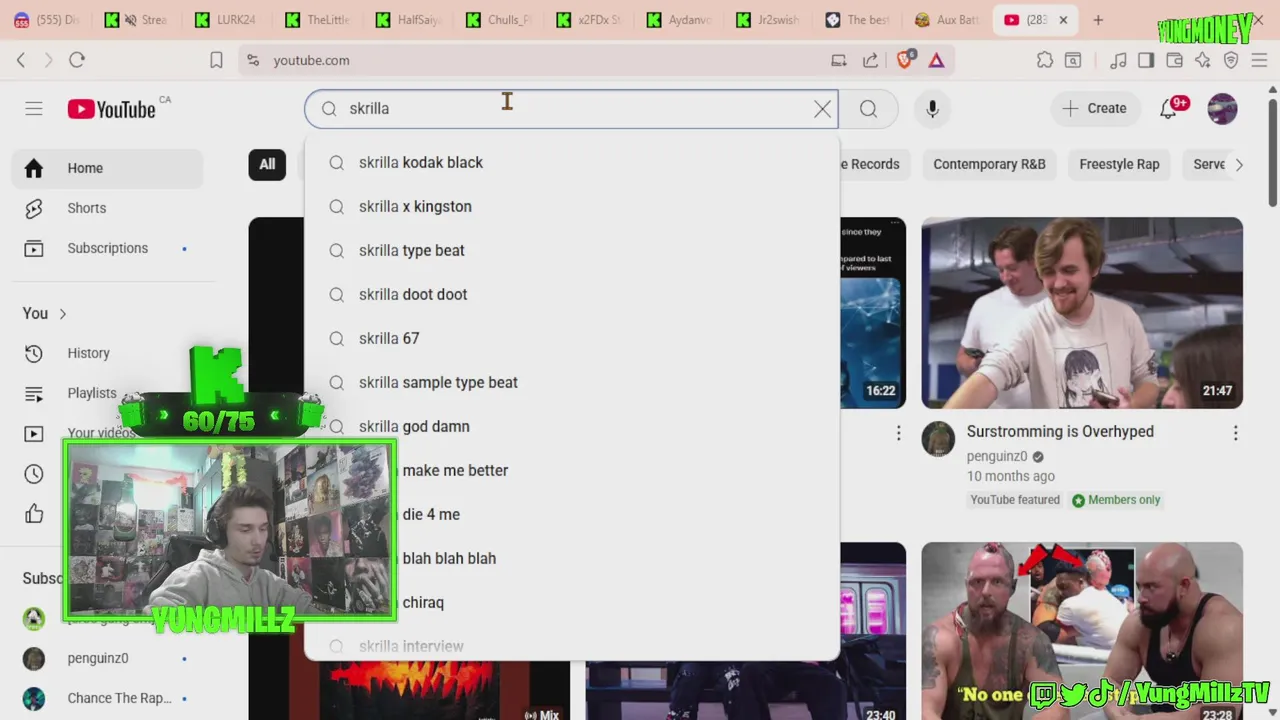Choose suggestion skrilla kodak black

pyautogui.click(x=572, y=162)
